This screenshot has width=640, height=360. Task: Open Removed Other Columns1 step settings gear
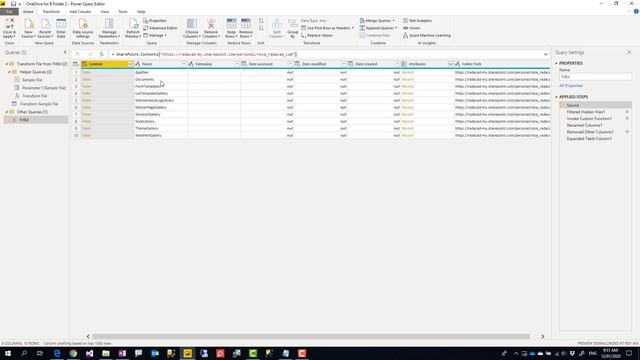(627, 132)
